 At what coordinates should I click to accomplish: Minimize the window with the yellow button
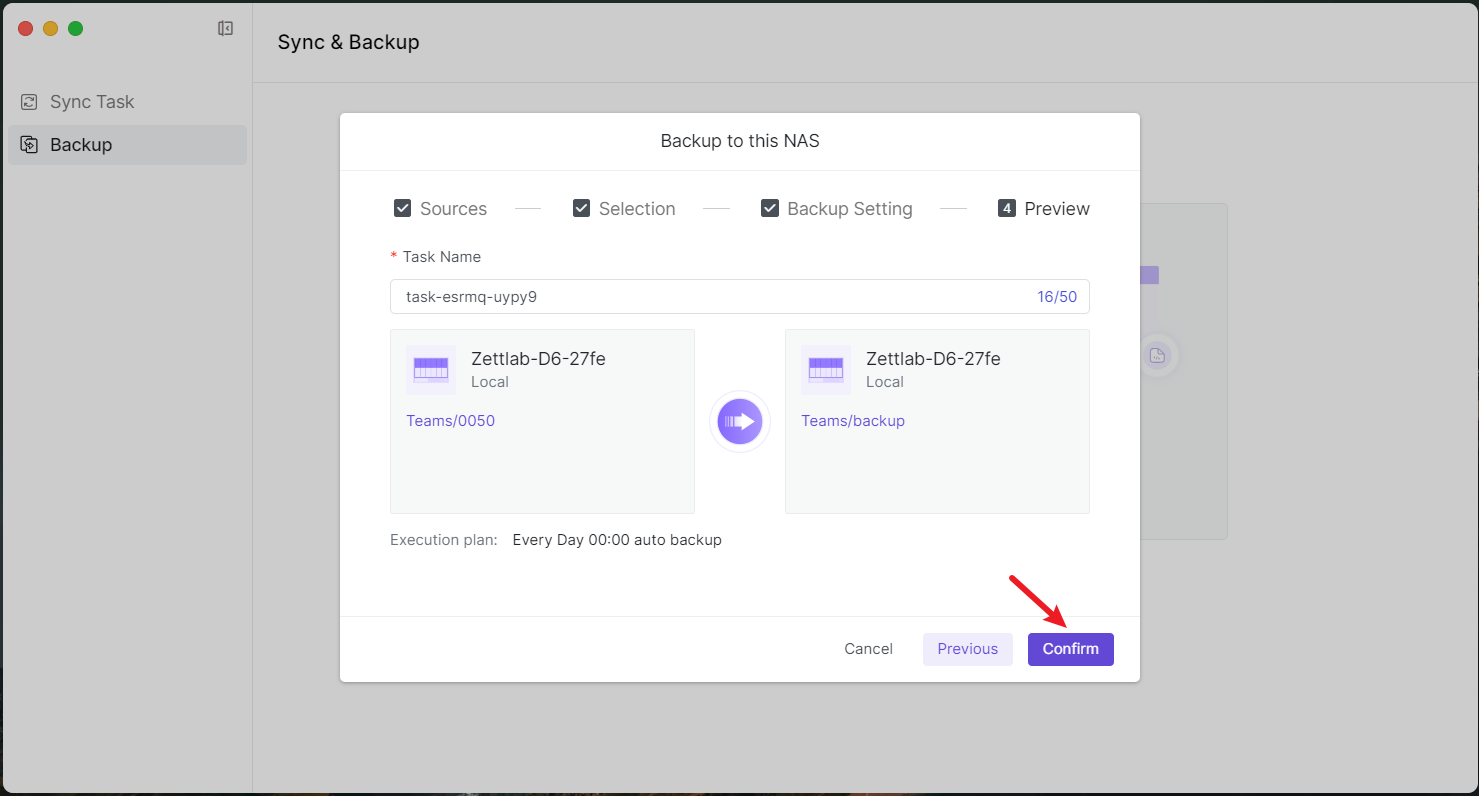pos(50,29)
